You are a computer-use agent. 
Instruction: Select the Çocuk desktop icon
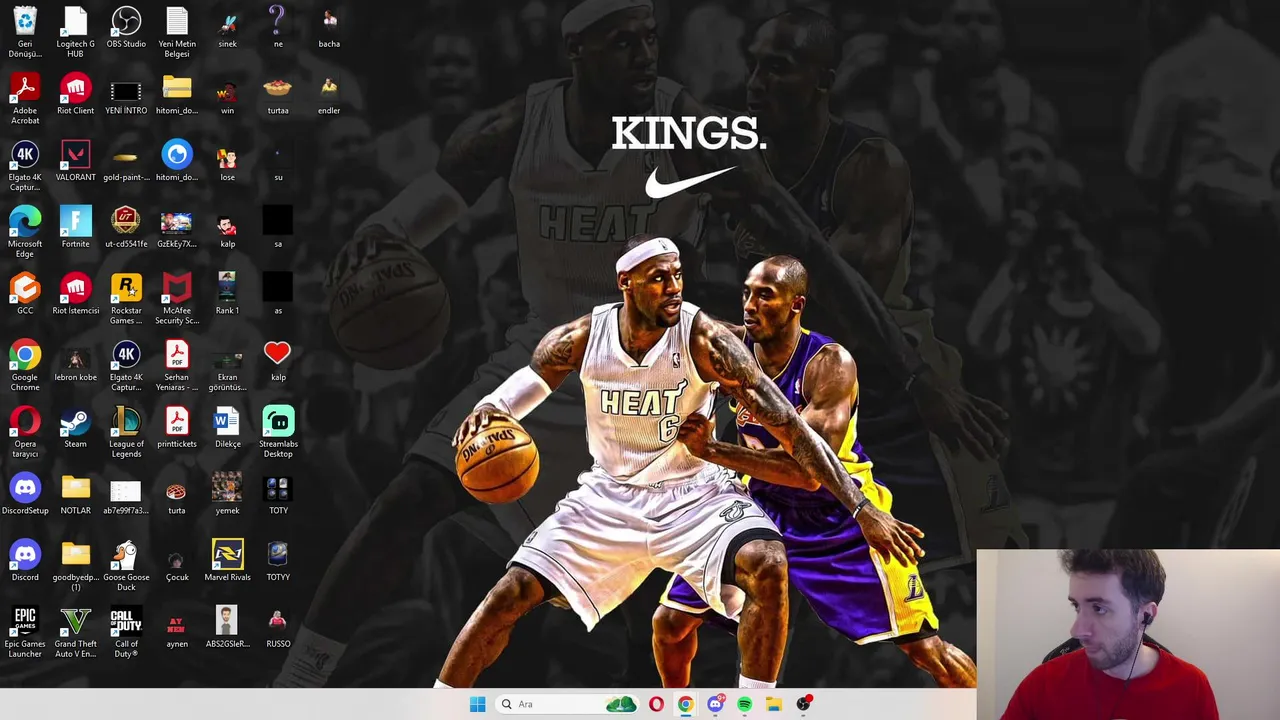click(177, 560)
